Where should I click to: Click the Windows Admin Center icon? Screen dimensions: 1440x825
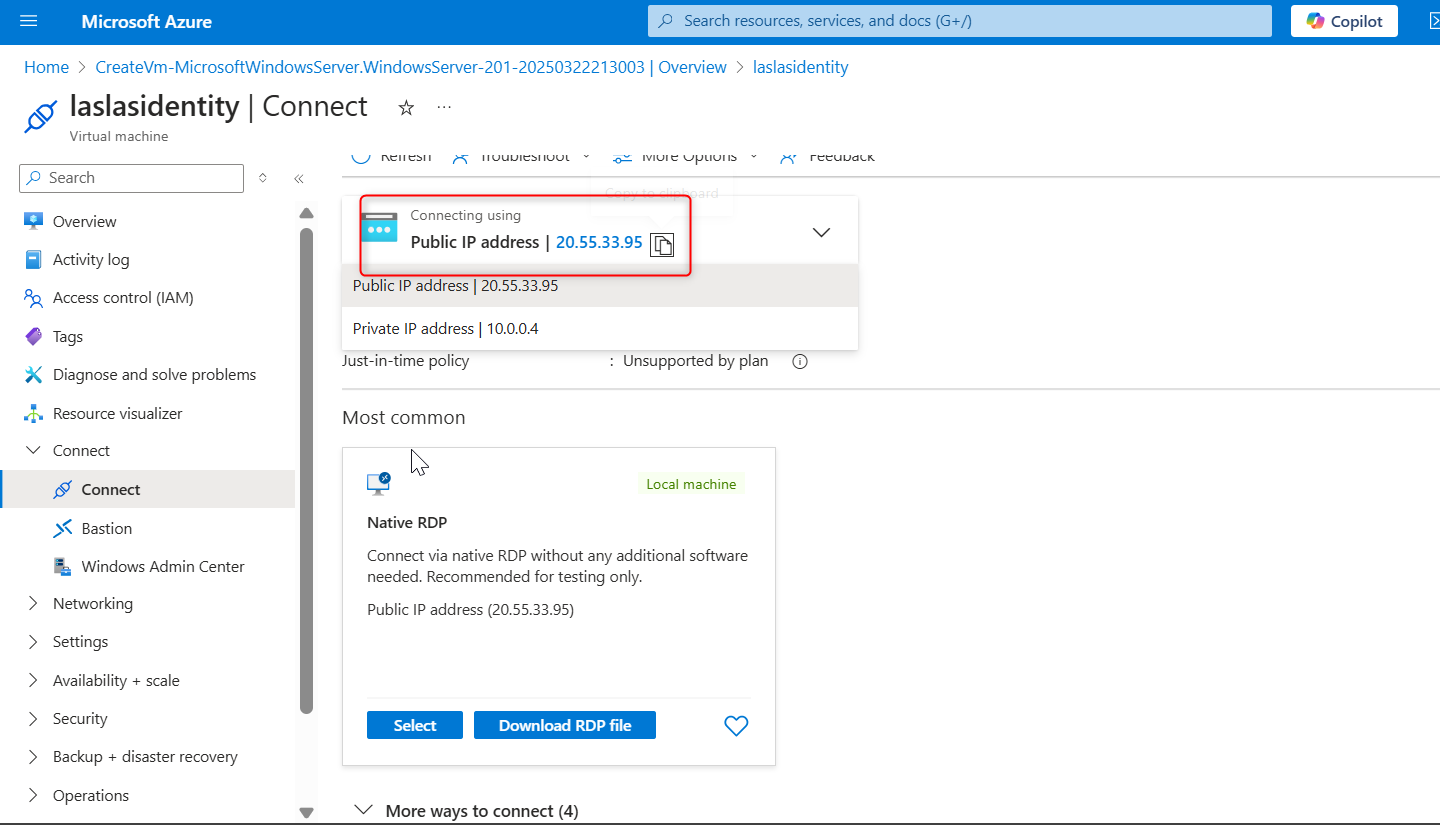tap(63, 566)
